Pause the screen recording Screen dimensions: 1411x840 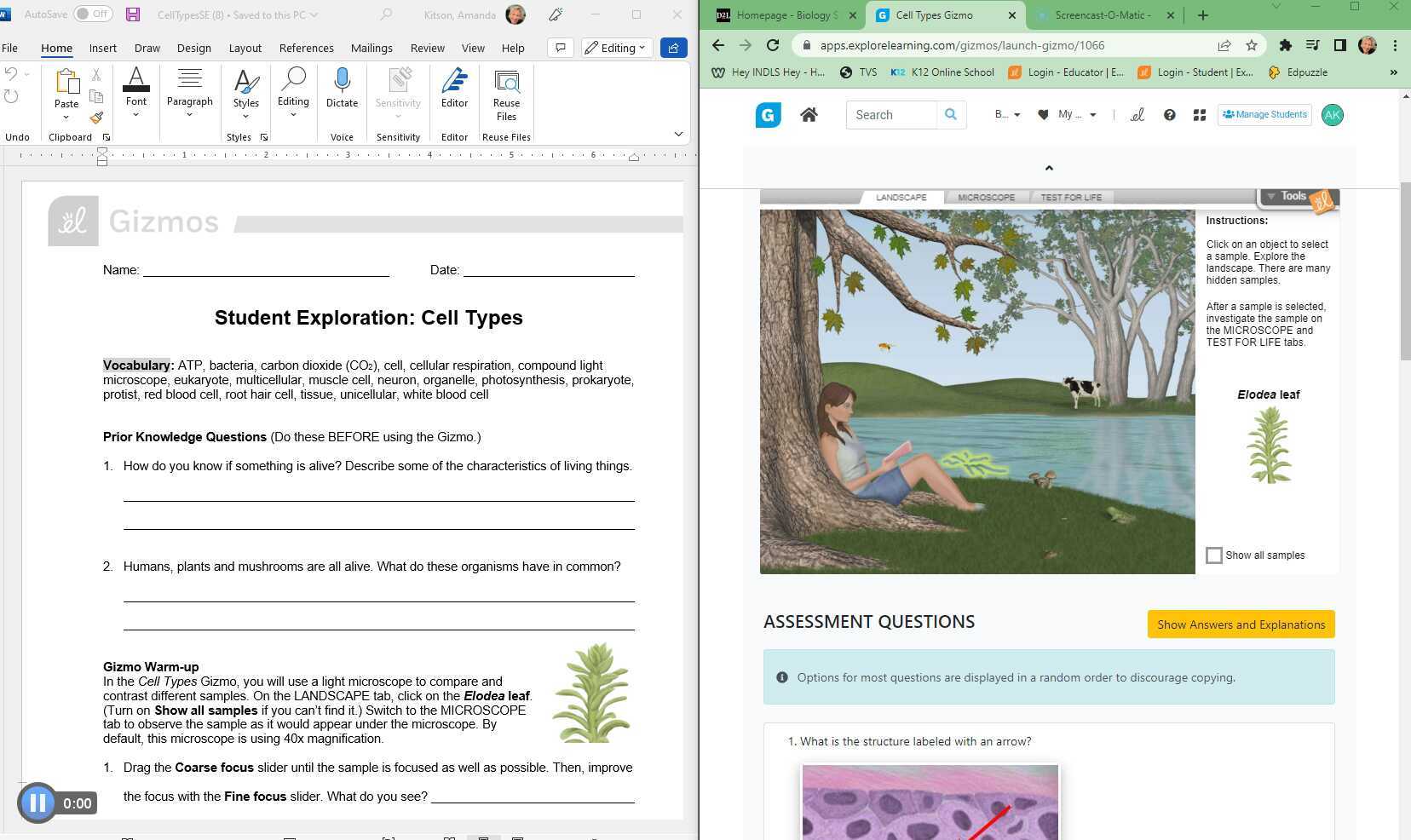pos(37,803)
